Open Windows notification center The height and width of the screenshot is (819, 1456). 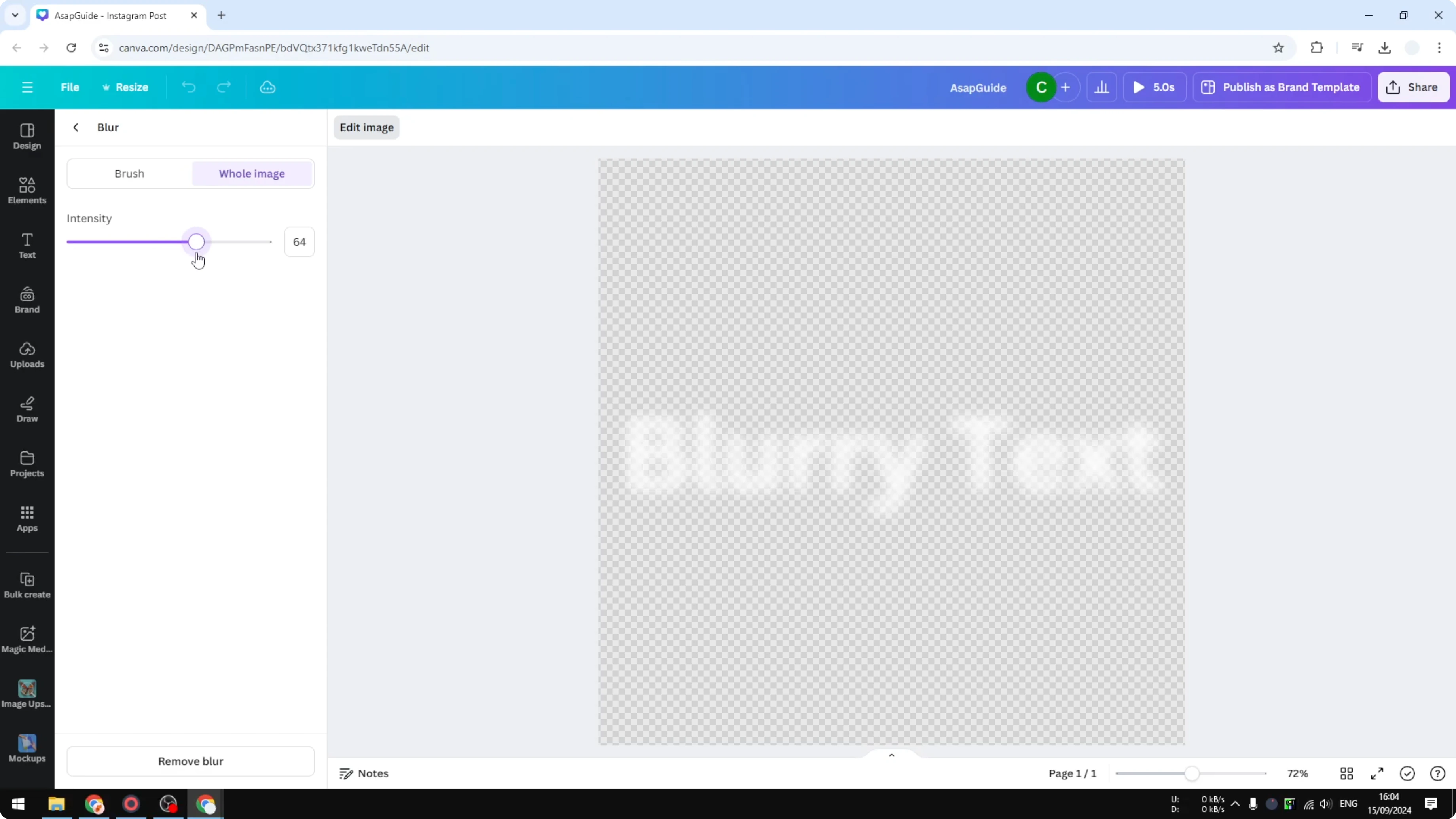[x=1431, y=804]
